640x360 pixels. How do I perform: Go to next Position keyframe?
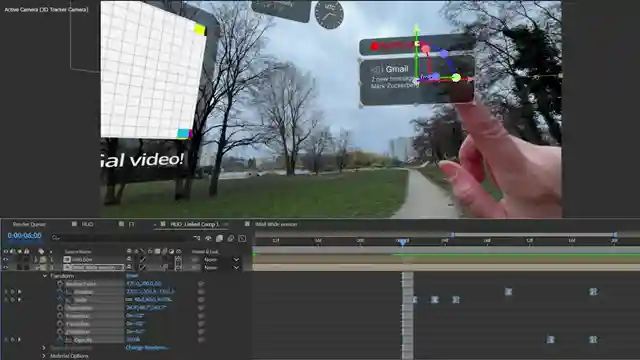19,292
